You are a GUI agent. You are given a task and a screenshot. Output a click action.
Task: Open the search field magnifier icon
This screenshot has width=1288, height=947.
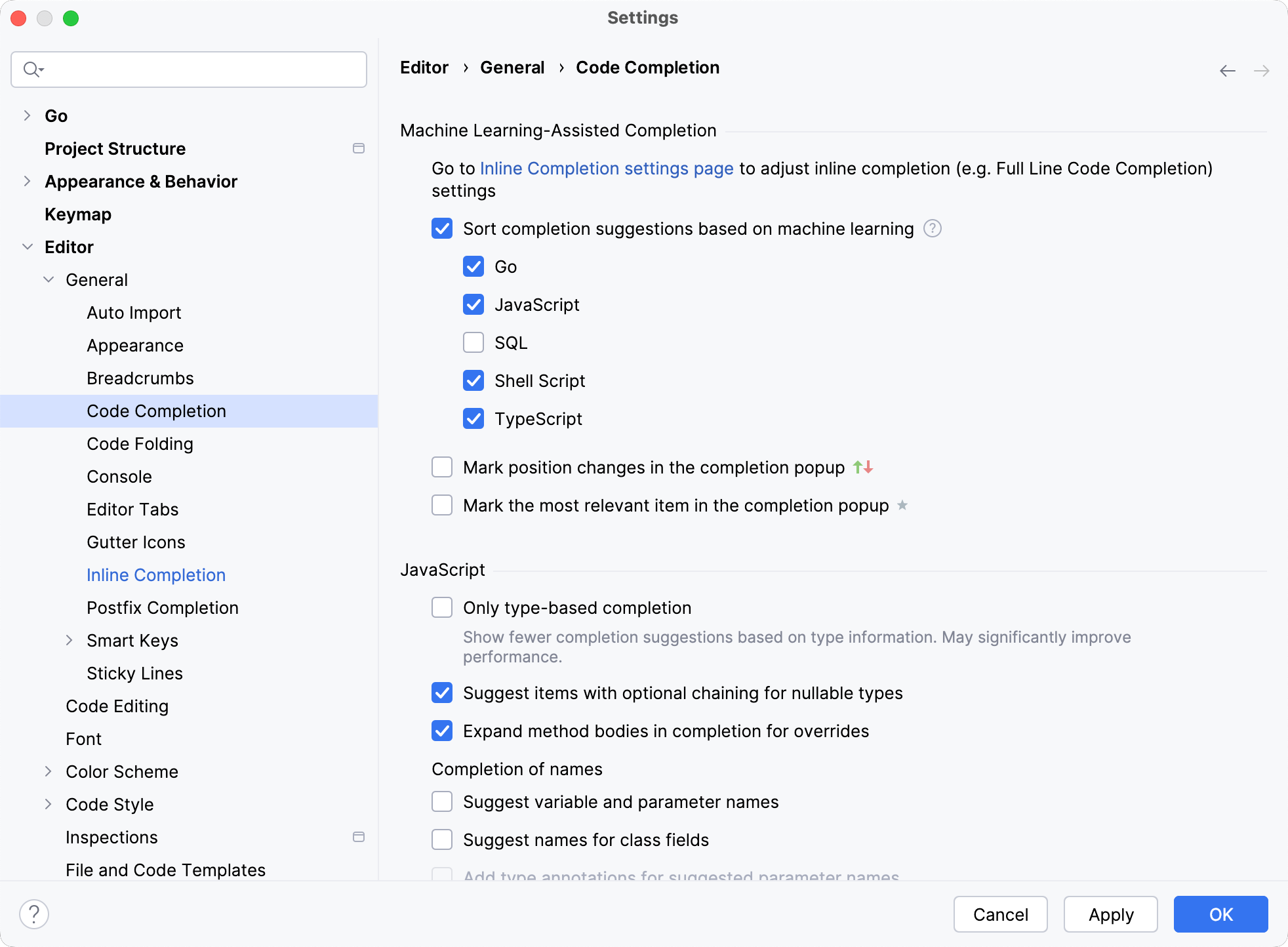coord(33,69)
